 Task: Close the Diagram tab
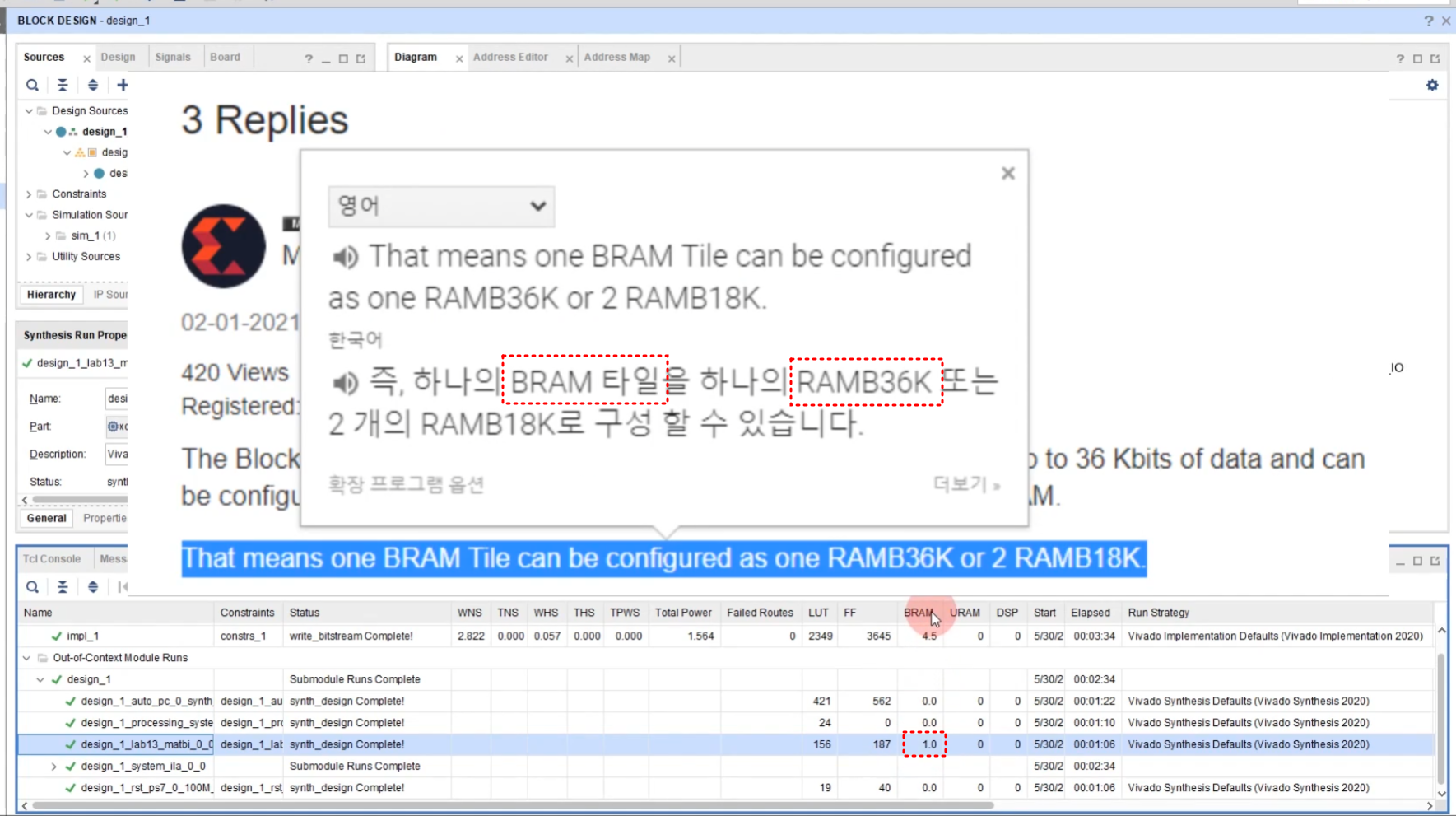tap(459, 58)
